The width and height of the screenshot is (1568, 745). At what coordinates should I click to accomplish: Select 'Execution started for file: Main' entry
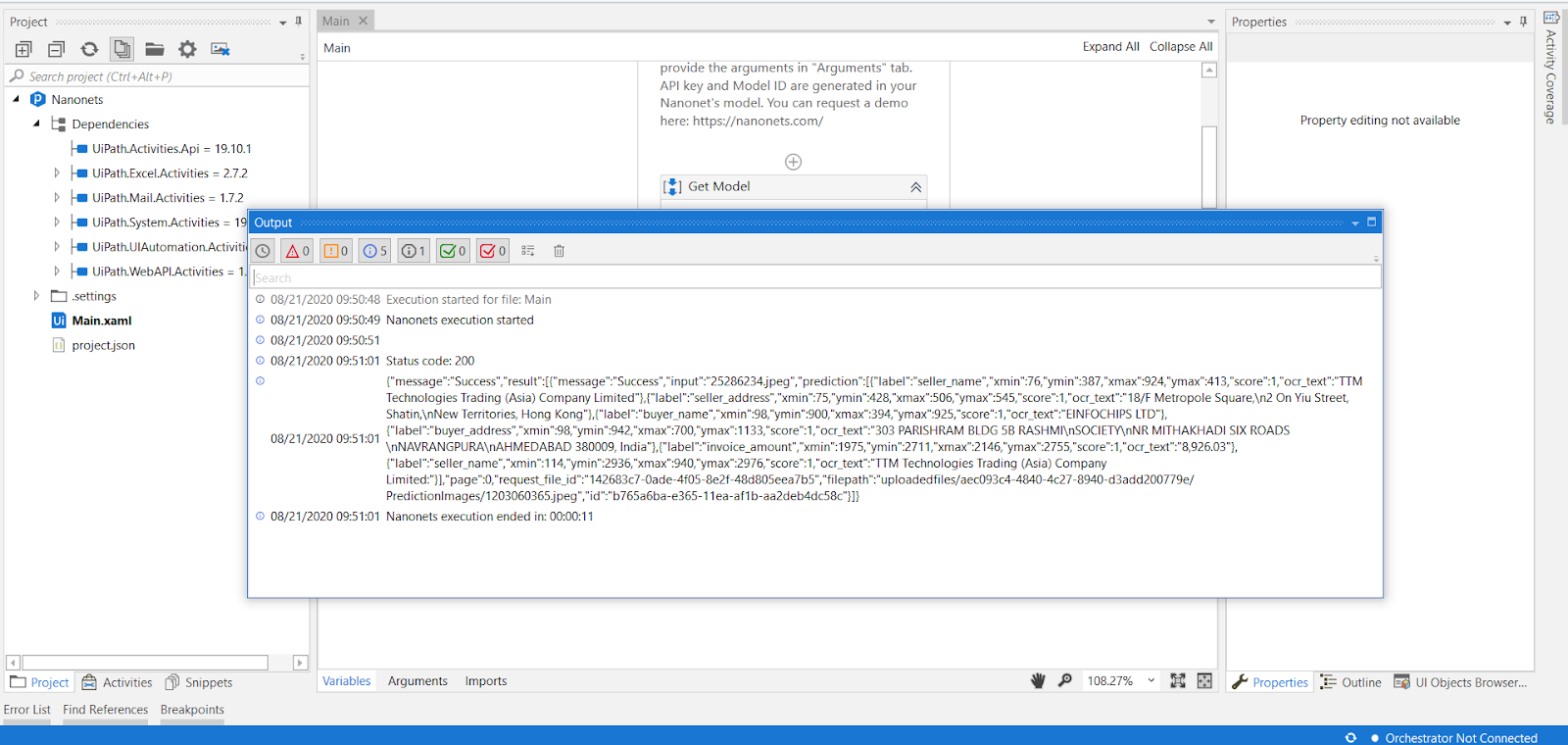tap(468, 300)
